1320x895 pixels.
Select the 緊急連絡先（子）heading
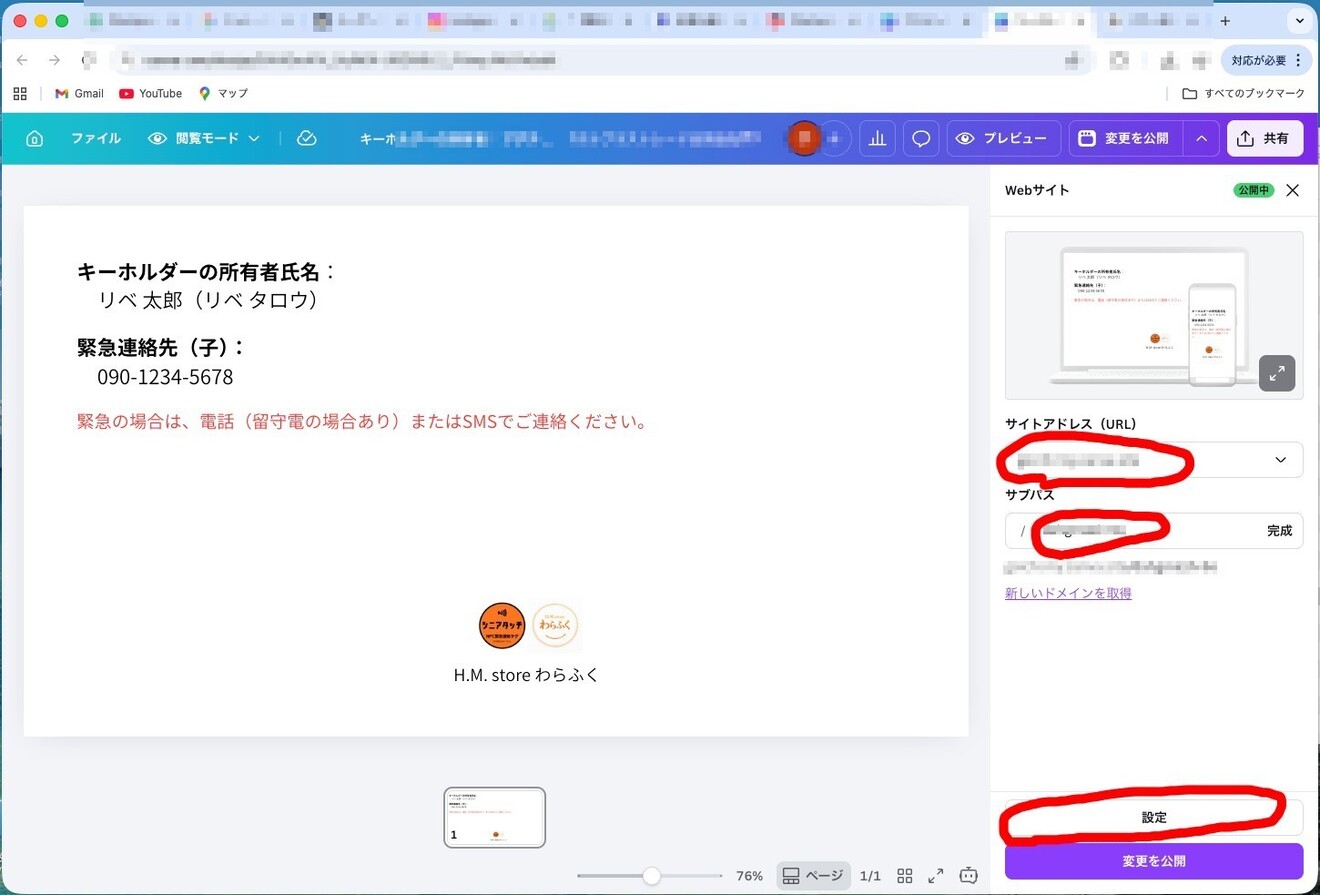click(x=161, y=347)
